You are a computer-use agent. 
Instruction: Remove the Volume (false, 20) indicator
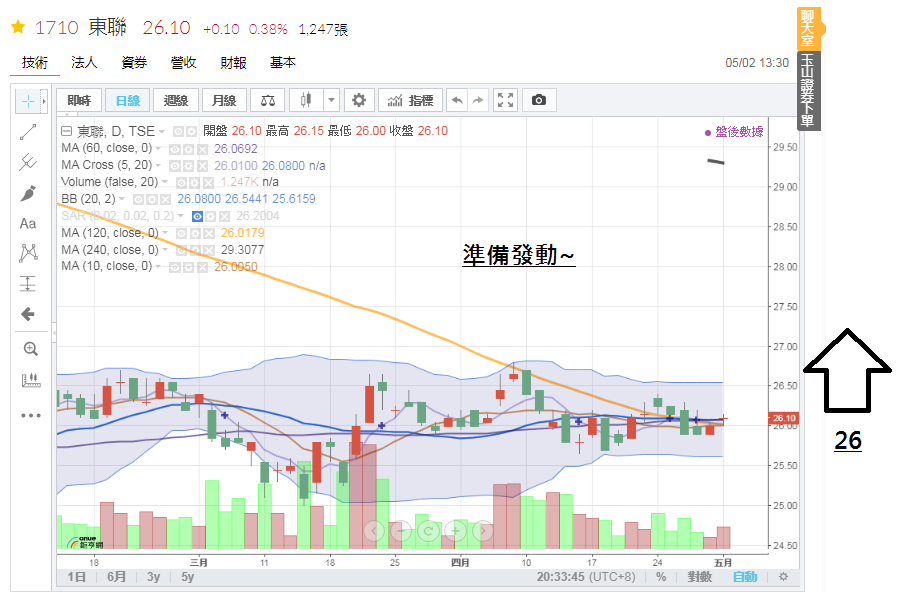pos(208,183)
